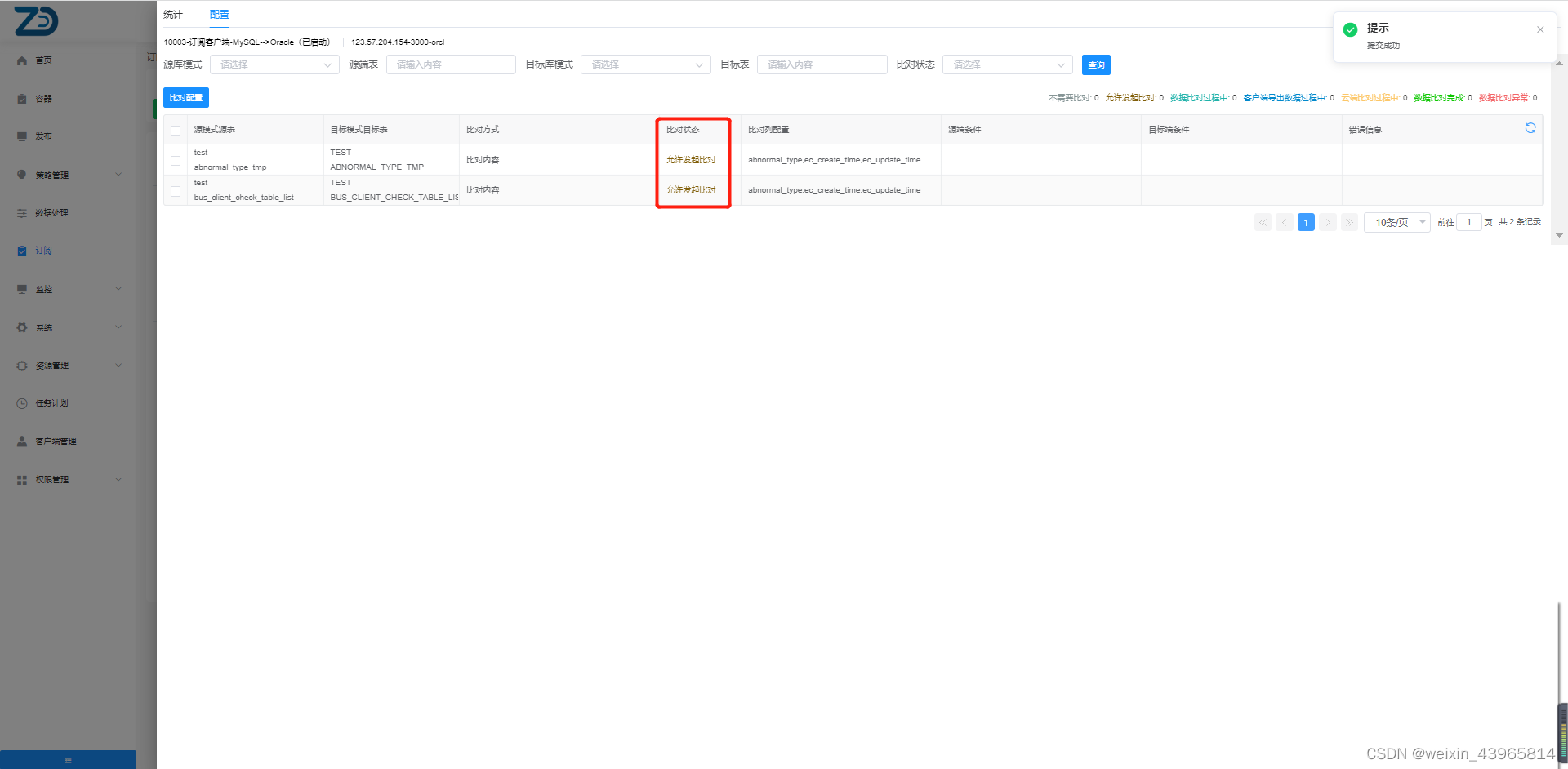Click 数据比对过程中: 0 status counter
This screenshot has height=769, width=1568.
[x=1203, y=98]
